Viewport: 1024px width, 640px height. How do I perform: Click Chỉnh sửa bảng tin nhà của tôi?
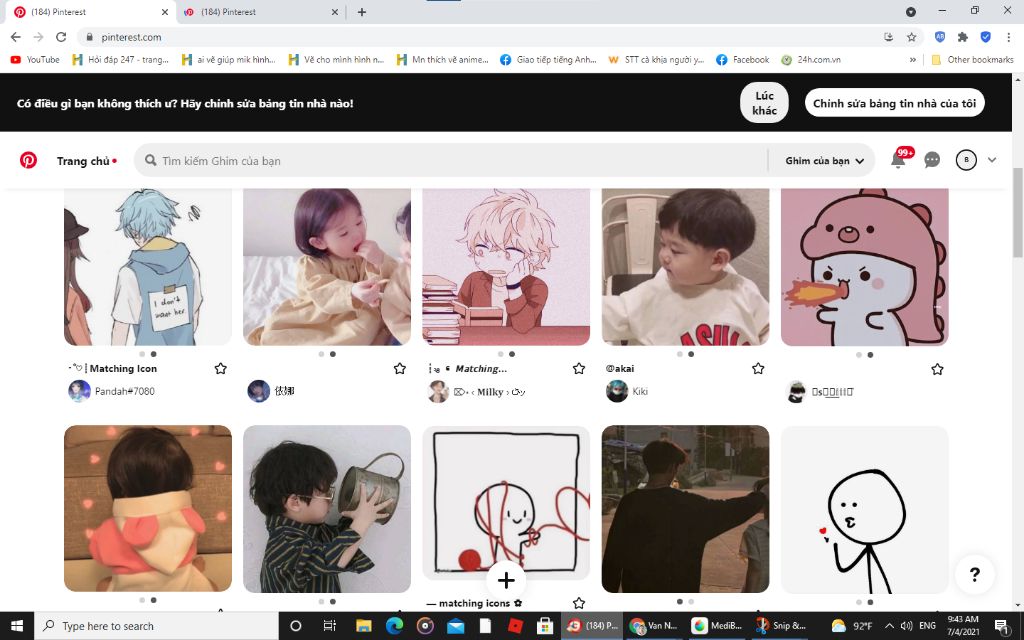[x=894, y=103]
